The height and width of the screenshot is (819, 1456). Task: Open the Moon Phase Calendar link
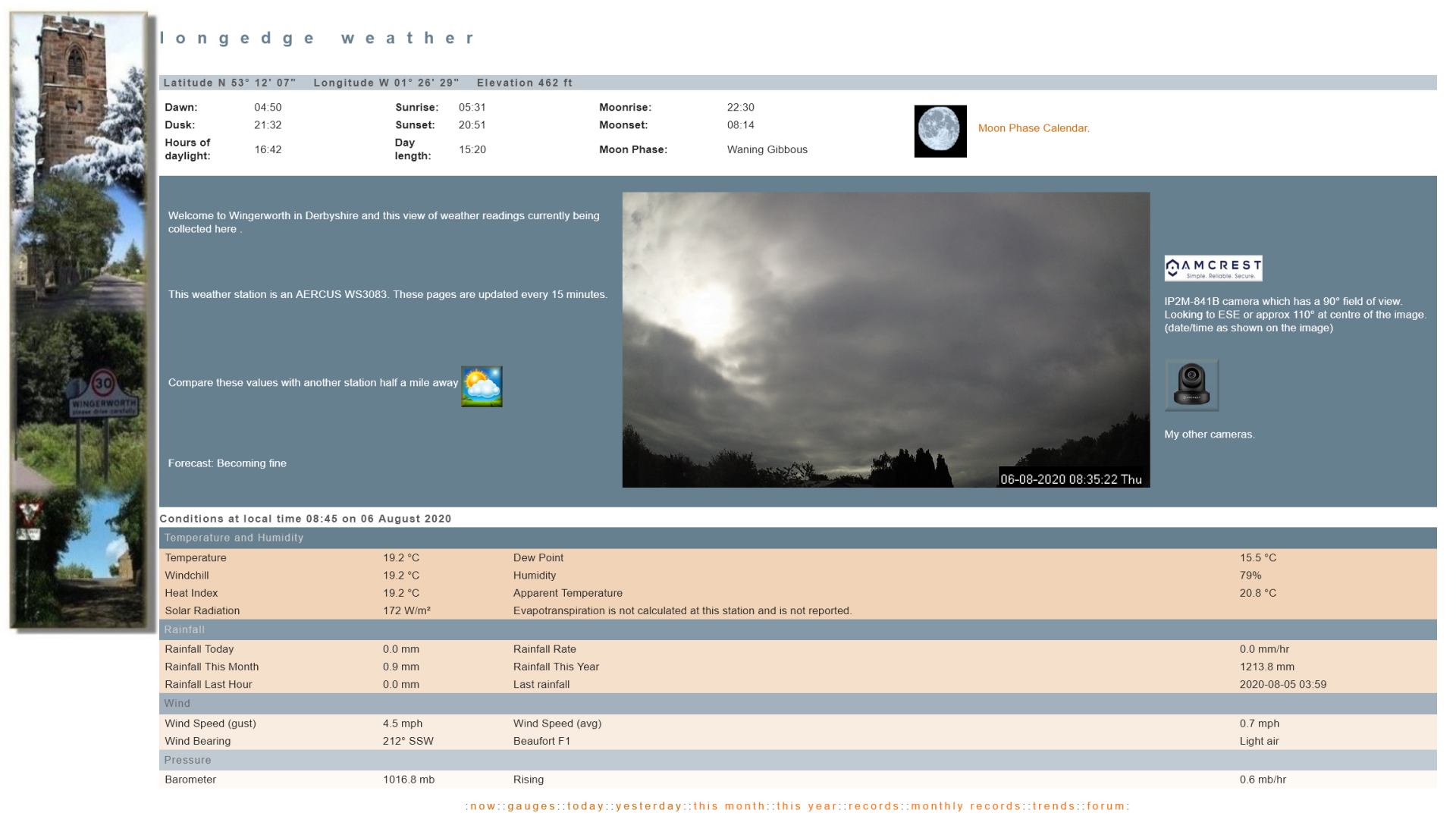click(1034, 128)
